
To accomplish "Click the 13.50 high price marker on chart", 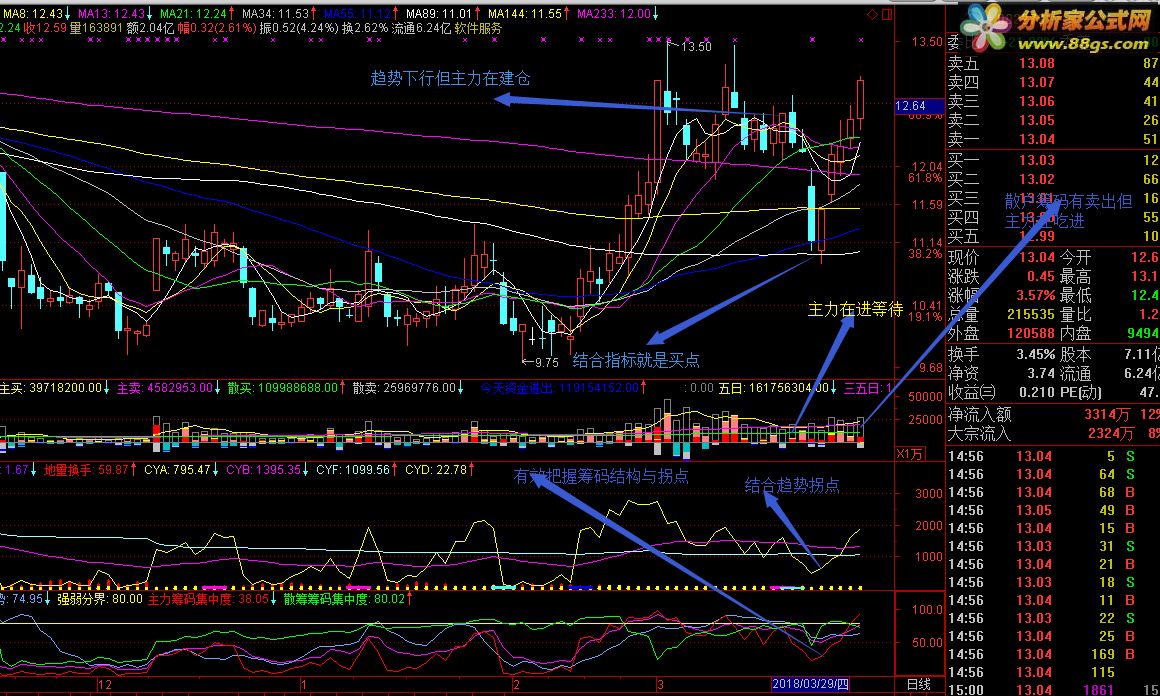I will [695, 47].
